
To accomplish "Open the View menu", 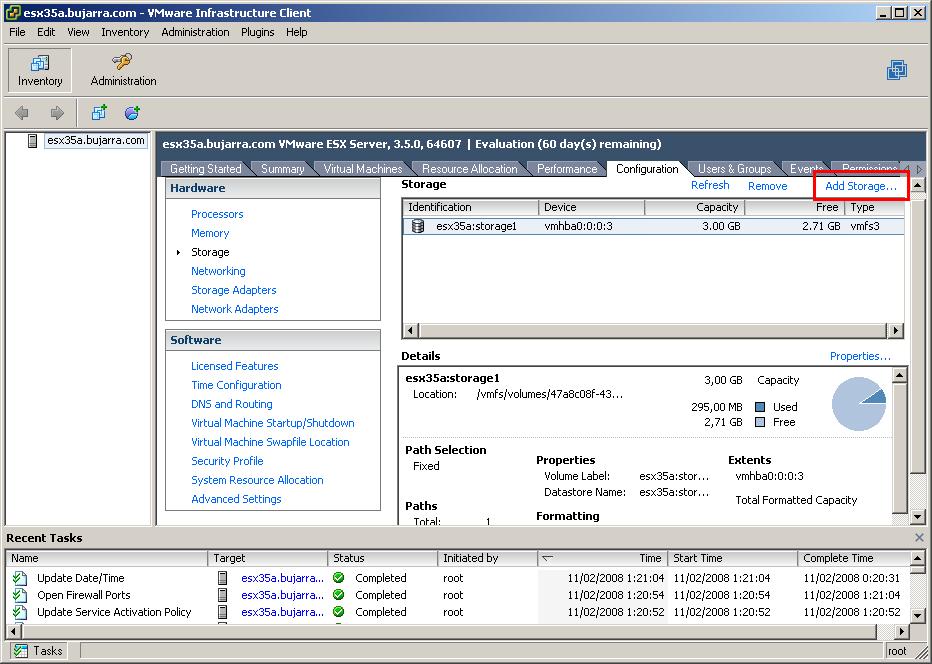I will [x=78, y=32].
